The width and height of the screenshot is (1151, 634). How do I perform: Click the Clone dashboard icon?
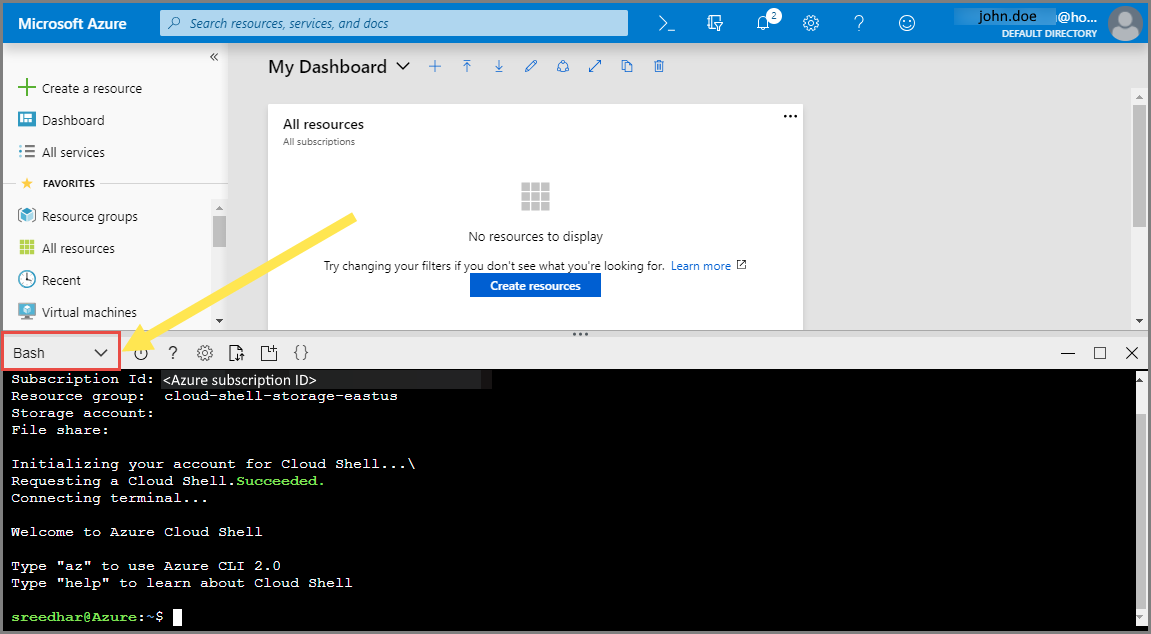(x=627, y=66)
